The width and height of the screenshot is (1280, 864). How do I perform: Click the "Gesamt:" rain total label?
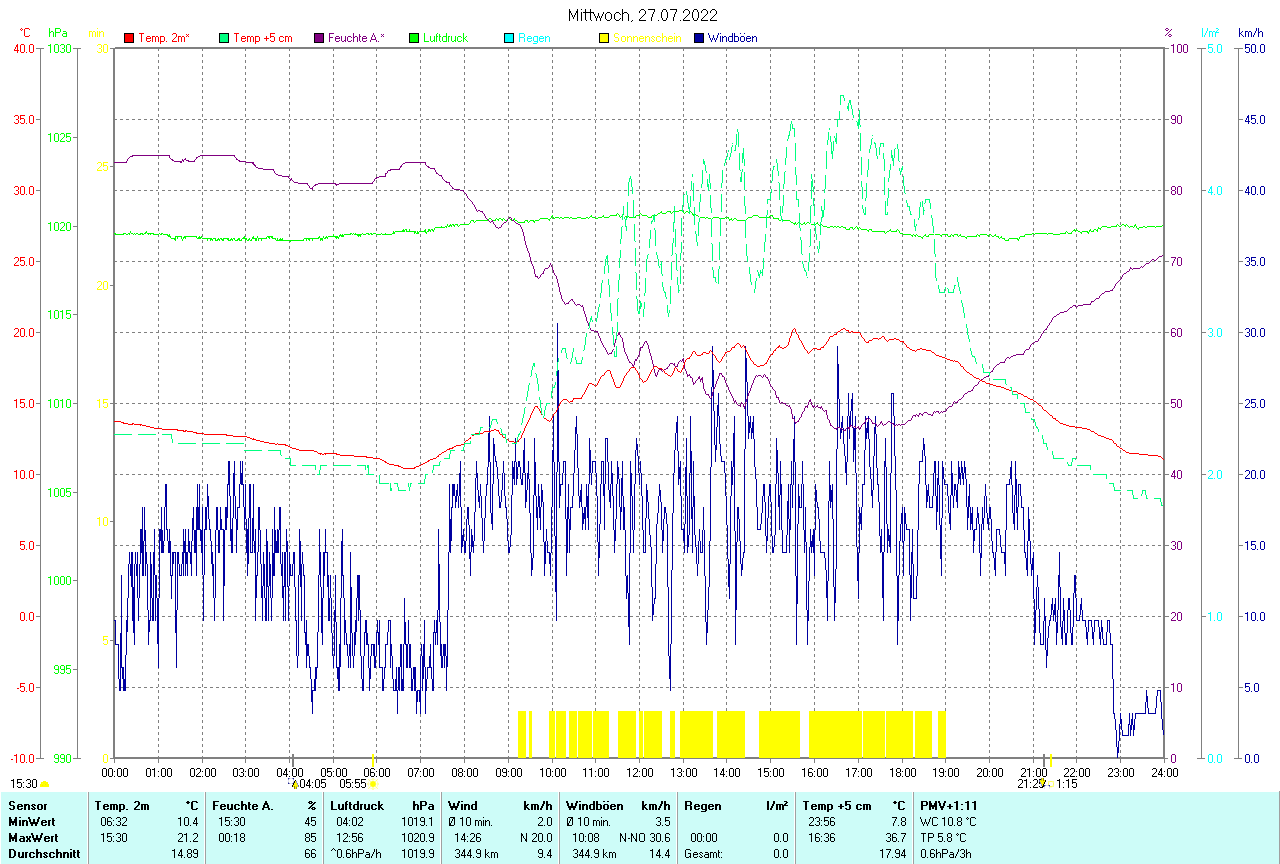(x=704, y=854)
